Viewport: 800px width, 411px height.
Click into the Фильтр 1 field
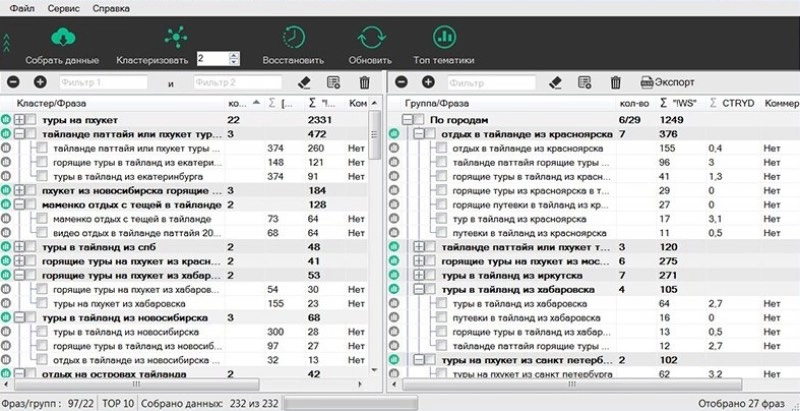[x=103, y=83]
